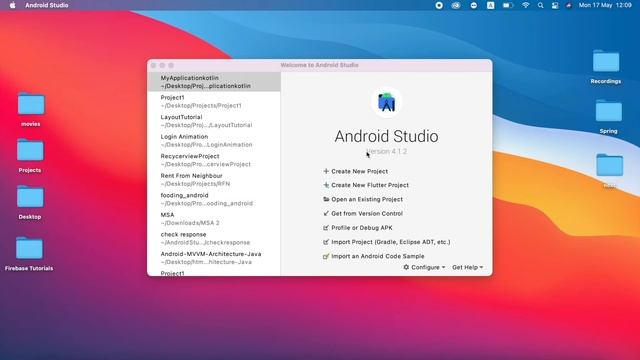This screenshot has width=640, height=360.
Task: Open the Get Help dropdown
Action: [468, 267]
